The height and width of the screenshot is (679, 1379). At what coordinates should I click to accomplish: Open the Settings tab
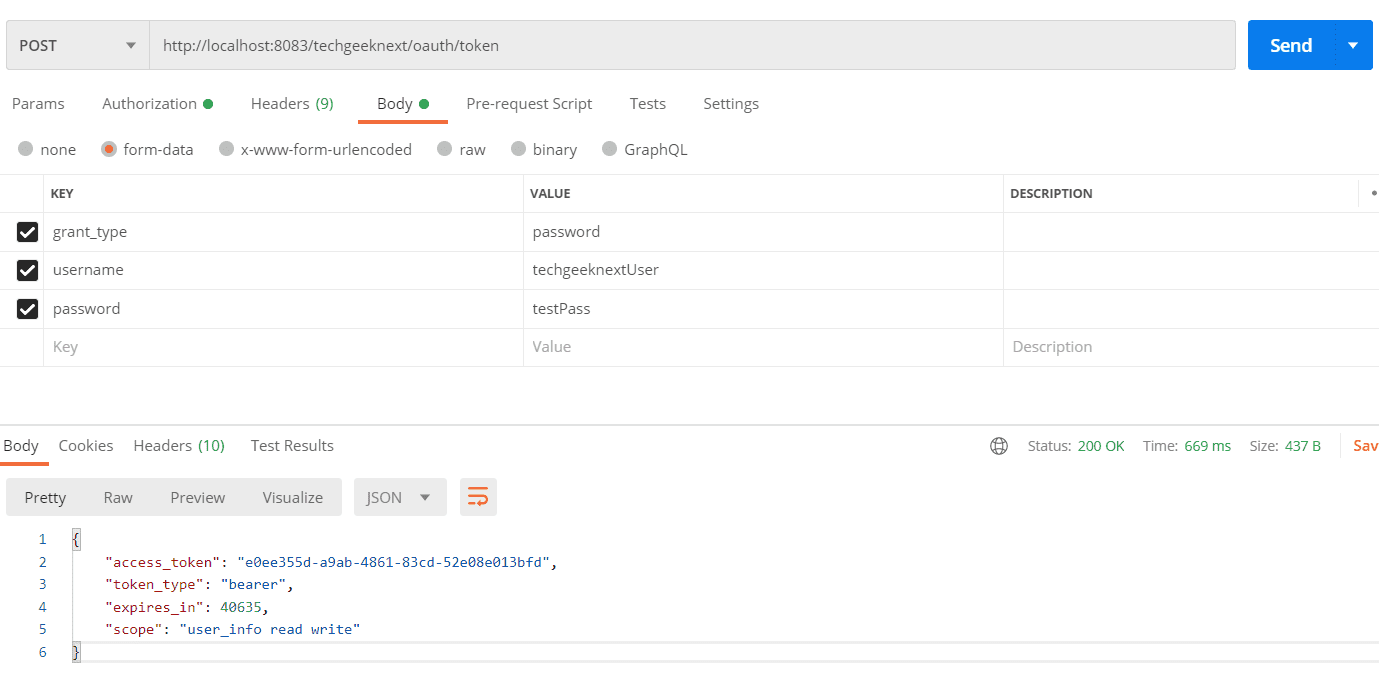[731, 104]
